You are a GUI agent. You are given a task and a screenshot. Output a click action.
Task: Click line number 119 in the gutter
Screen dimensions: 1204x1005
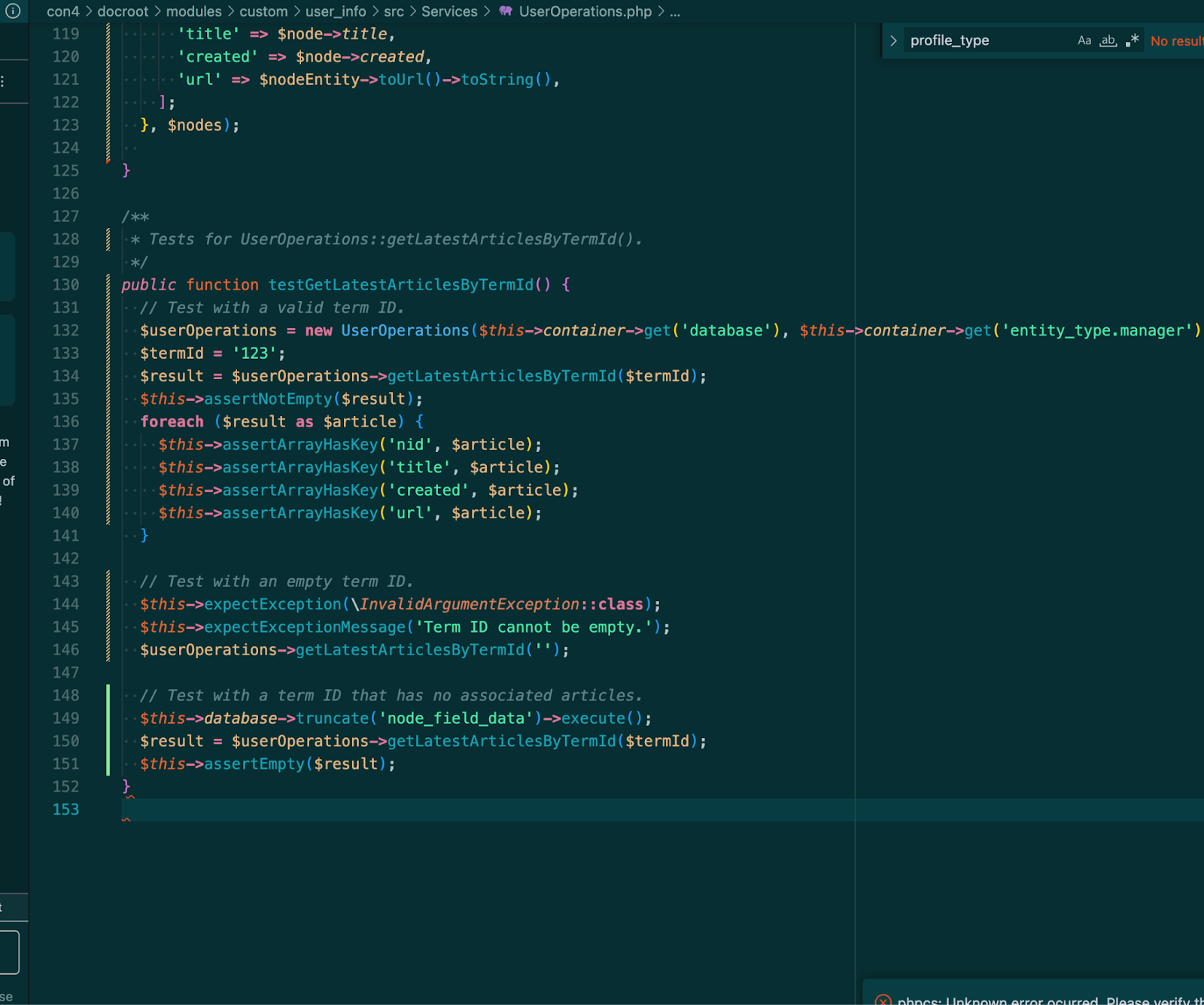coord(65,34)
